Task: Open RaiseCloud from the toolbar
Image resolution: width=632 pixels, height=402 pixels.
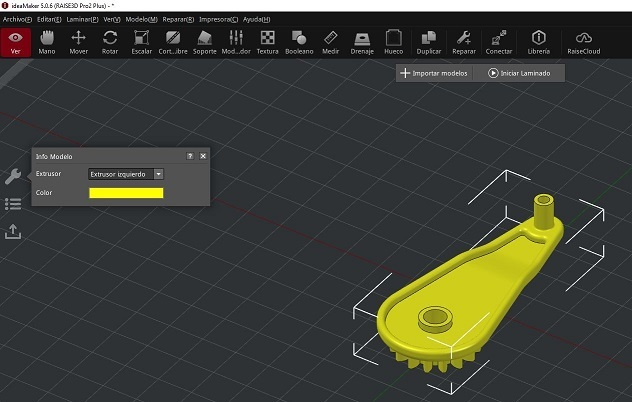Action: coord(584,42)
